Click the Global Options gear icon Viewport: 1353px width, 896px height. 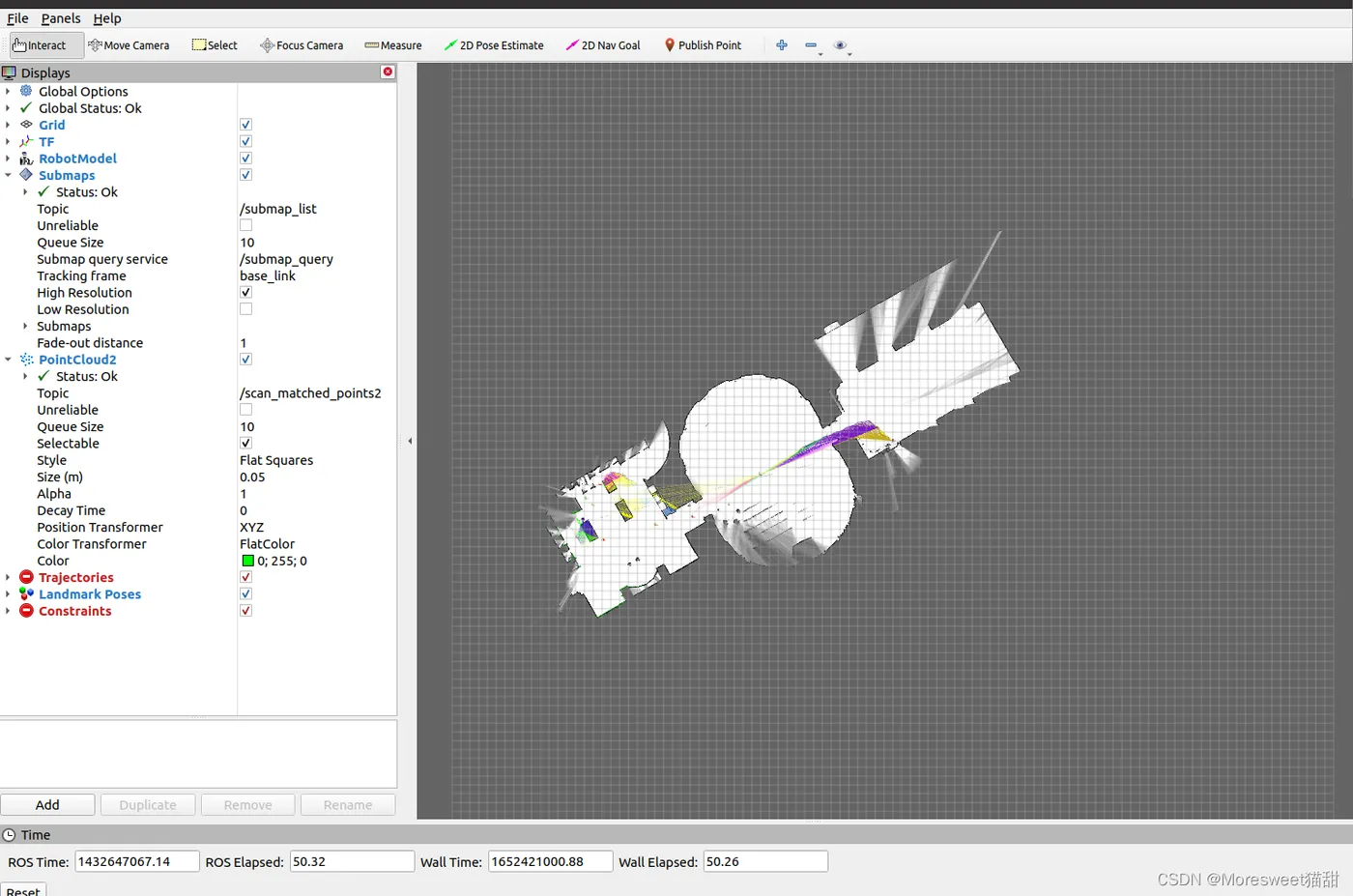click(26, 91)
